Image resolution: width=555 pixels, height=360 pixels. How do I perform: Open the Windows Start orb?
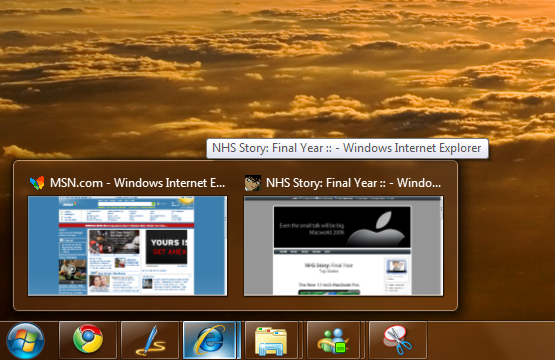25,340
